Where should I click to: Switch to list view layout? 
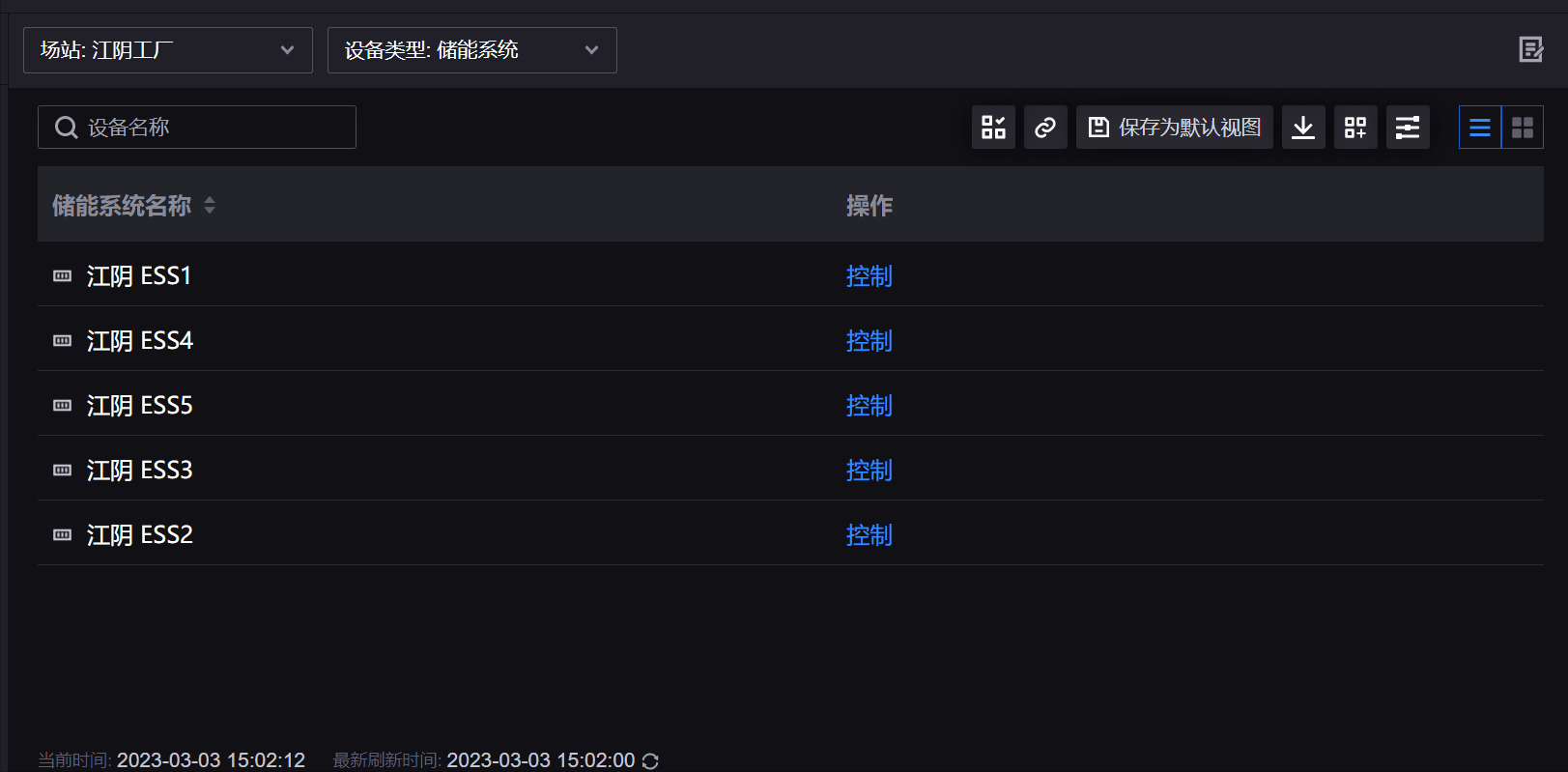point(1480,128)
